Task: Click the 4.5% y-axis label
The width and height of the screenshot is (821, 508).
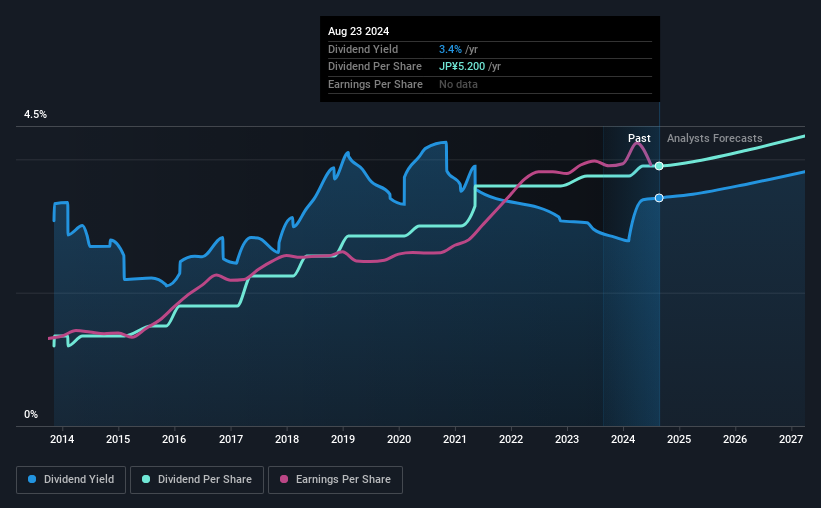Action: [x=35, y=115]
